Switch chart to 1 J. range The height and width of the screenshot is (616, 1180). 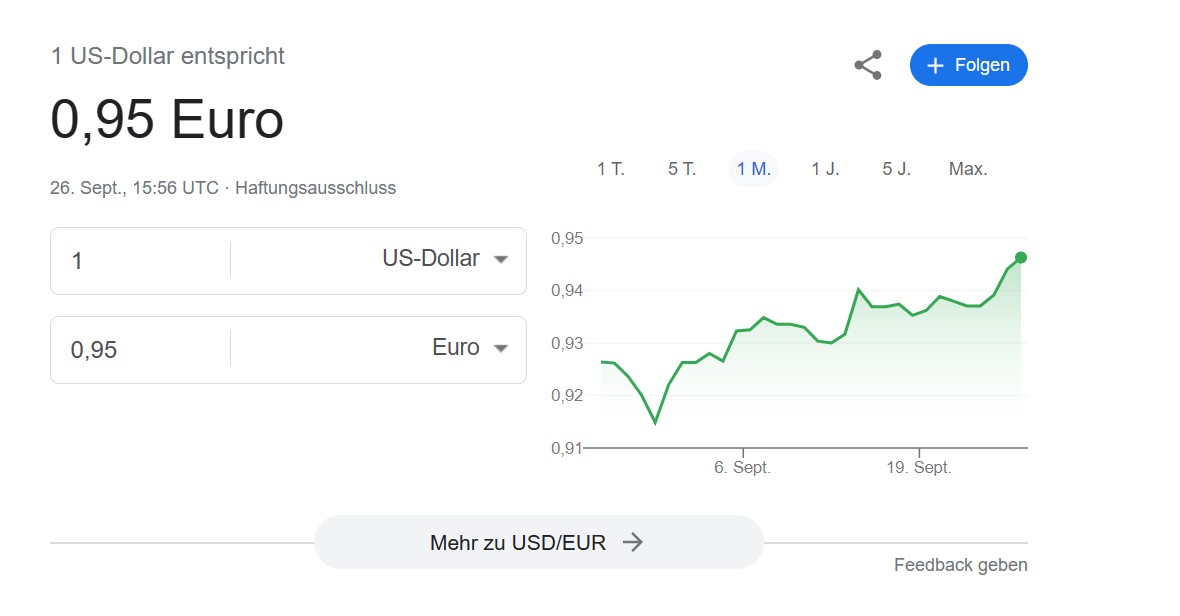(825, 169)
